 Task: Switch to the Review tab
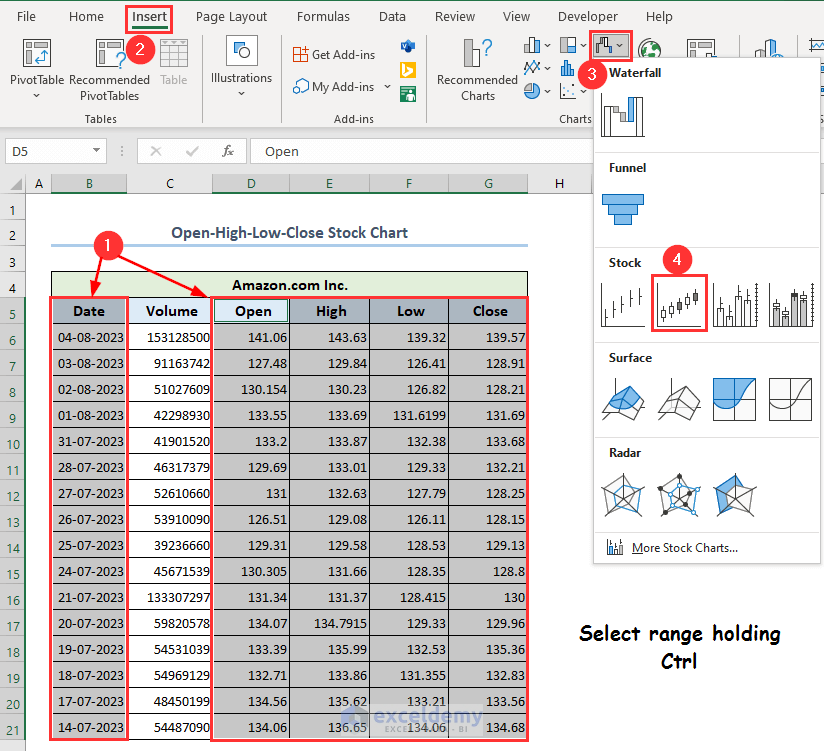point(455,17)
